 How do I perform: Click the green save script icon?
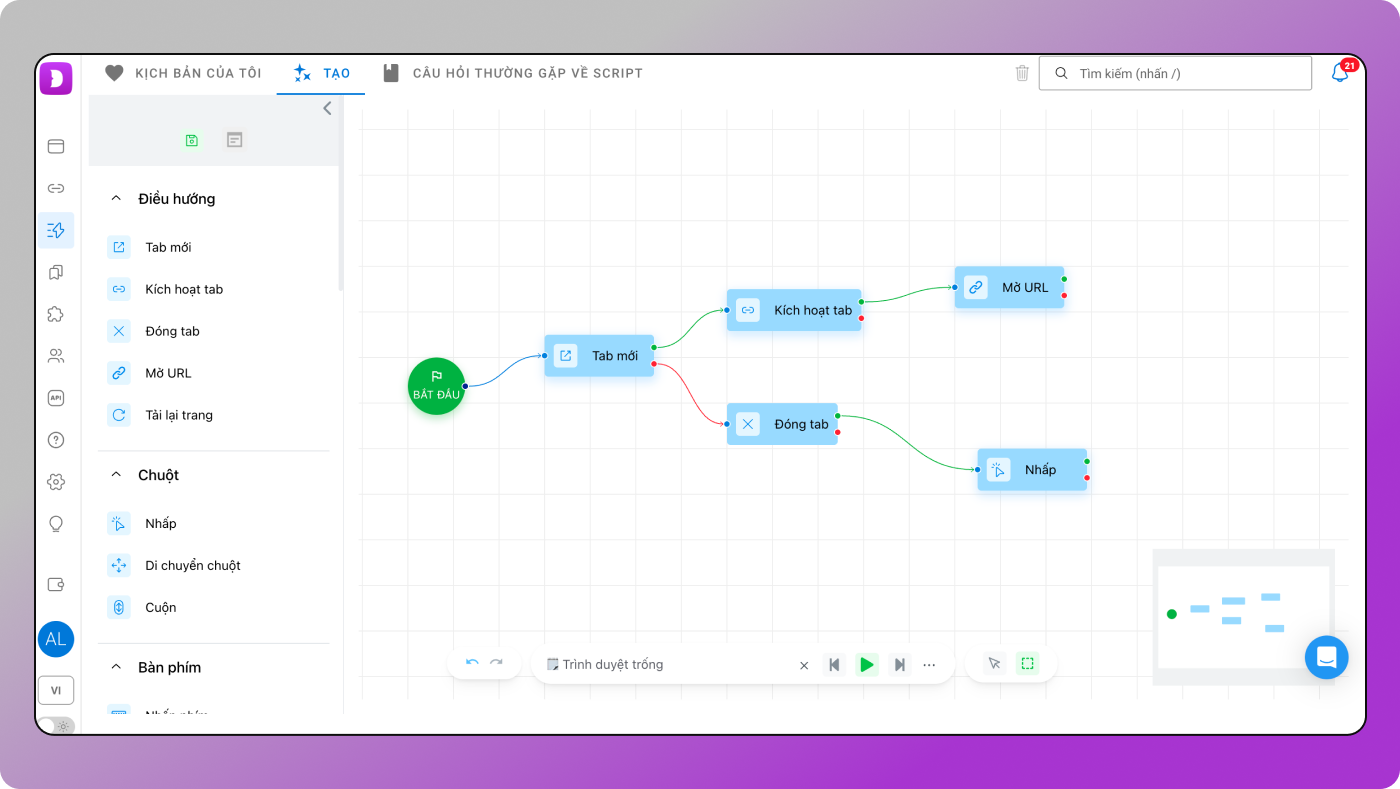pyautogui.click(x=192, y=140)
